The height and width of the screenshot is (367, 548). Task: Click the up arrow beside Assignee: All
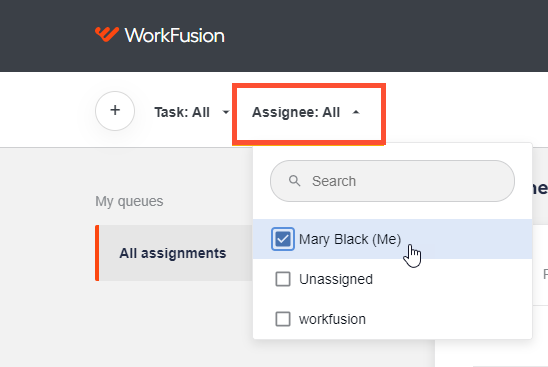tap(356, 112)
